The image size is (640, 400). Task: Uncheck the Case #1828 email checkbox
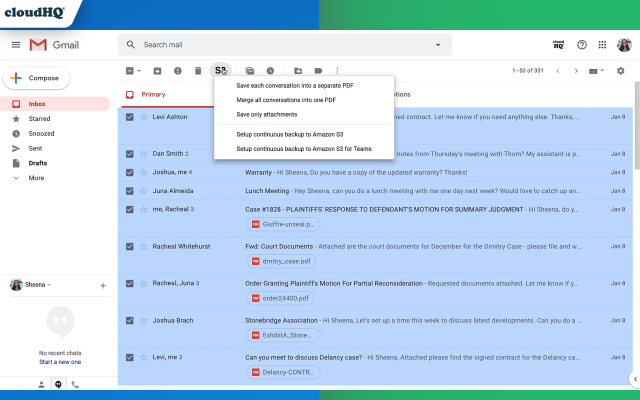point(130,209)
